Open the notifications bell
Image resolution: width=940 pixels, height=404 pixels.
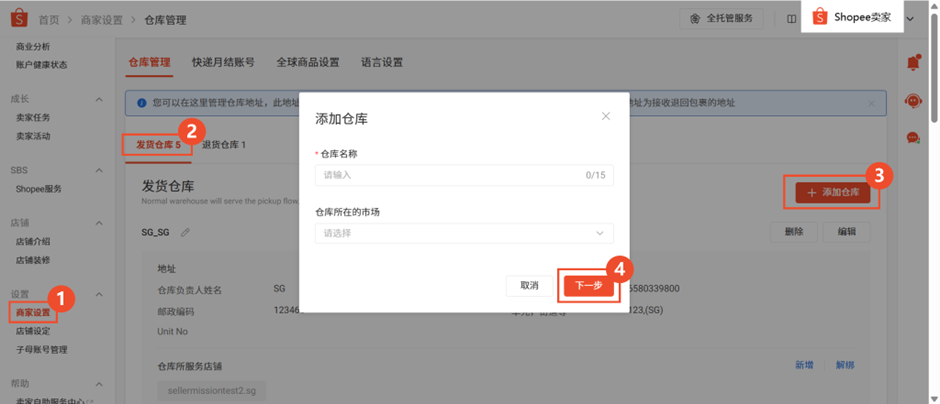pyautogui.click(x=912, y=63)
